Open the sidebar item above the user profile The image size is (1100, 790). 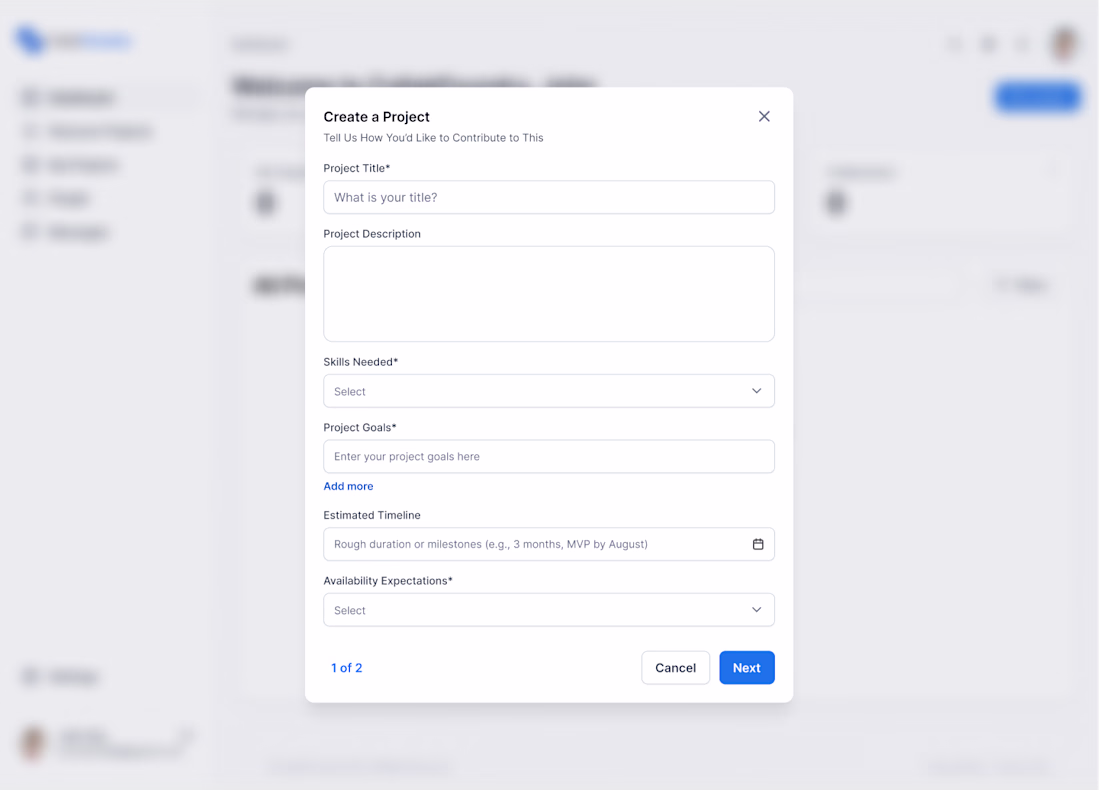click(62, 677)
